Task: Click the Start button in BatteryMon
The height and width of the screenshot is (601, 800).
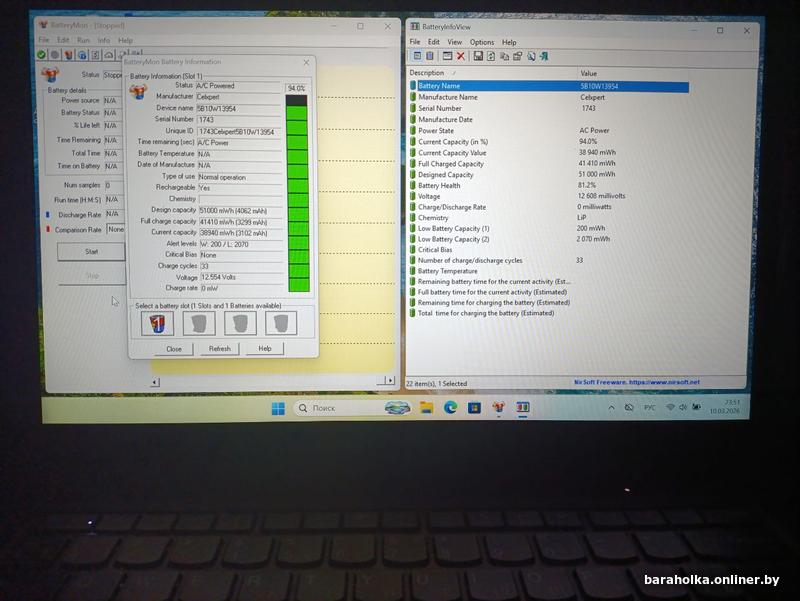Action: pos(91,252)
